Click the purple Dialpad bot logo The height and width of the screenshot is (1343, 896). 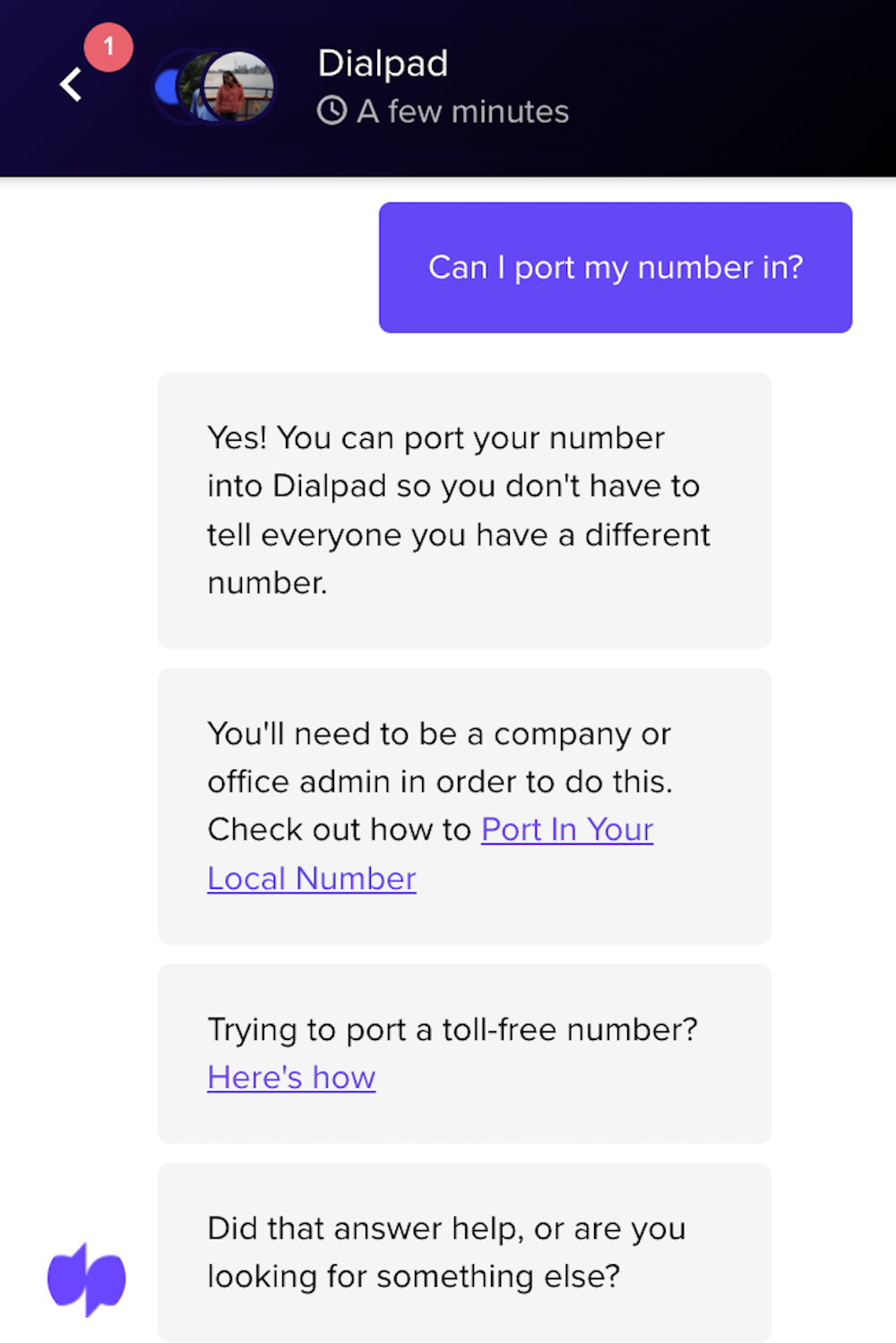tap(87, 1278)
